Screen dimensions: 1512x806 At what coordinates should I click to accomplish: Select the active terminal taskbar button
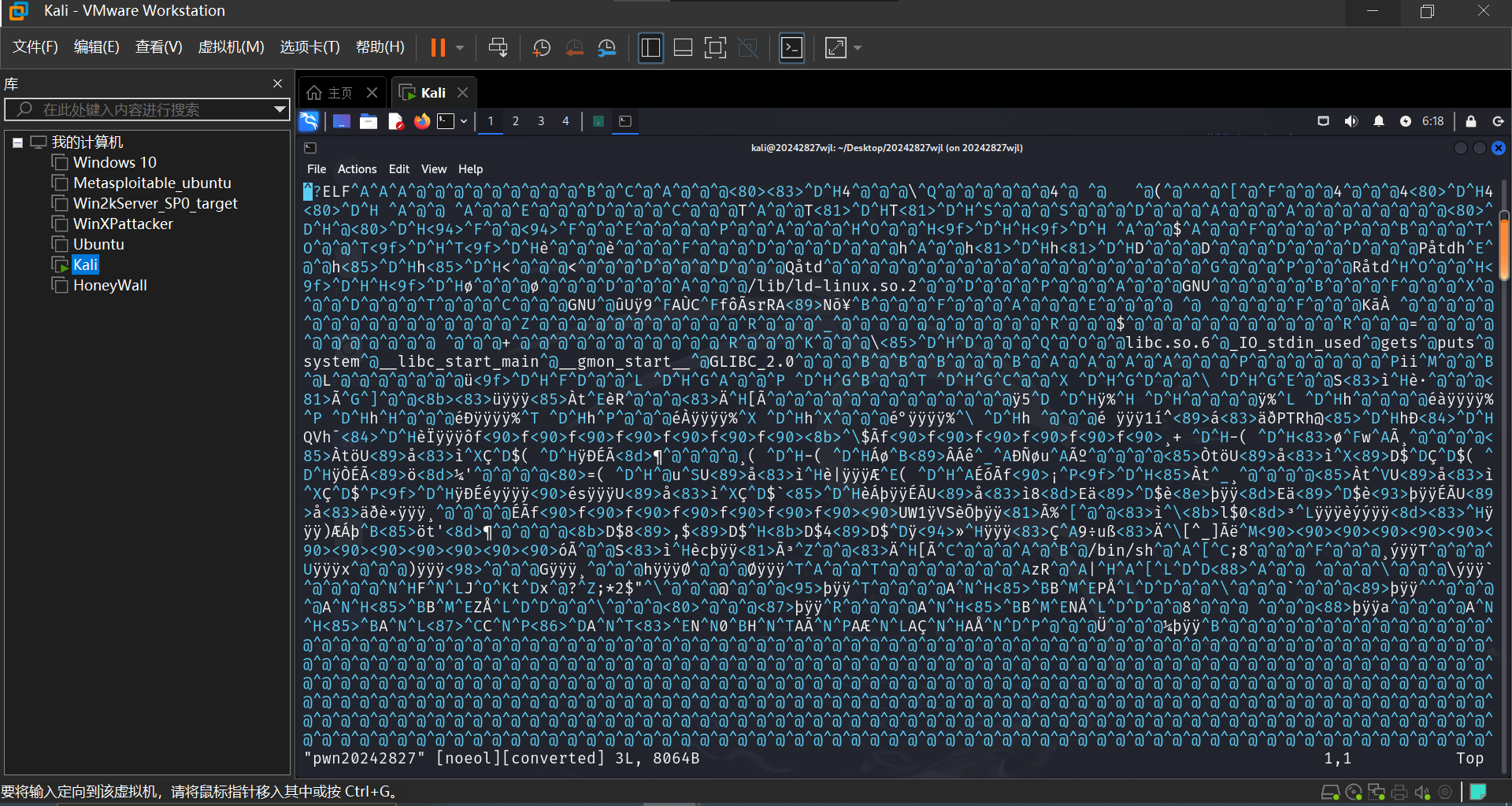pyautogui.click(x=625, y=121)
